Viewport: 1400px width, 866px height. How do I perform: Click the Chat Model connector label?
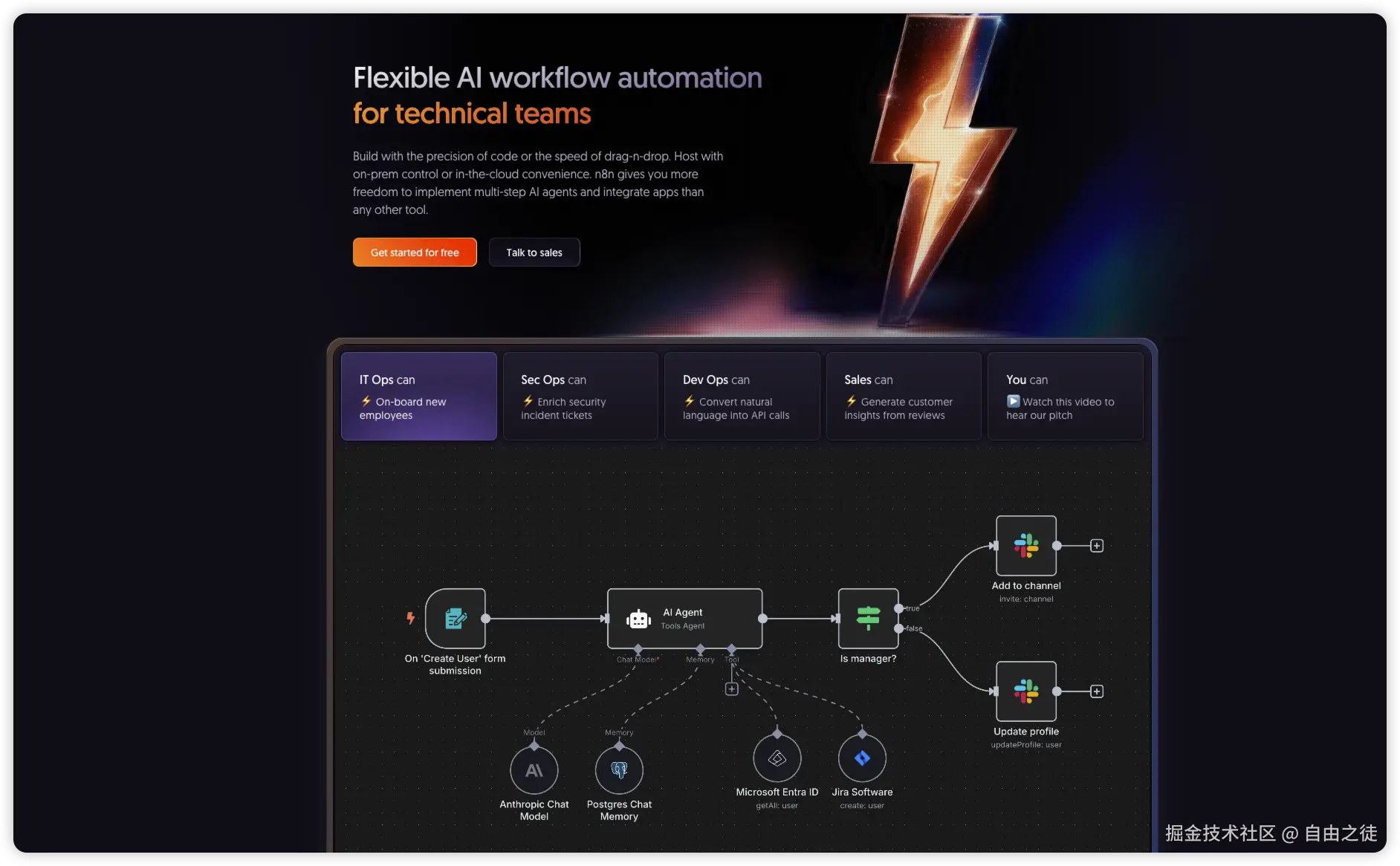tap(638, 660)
